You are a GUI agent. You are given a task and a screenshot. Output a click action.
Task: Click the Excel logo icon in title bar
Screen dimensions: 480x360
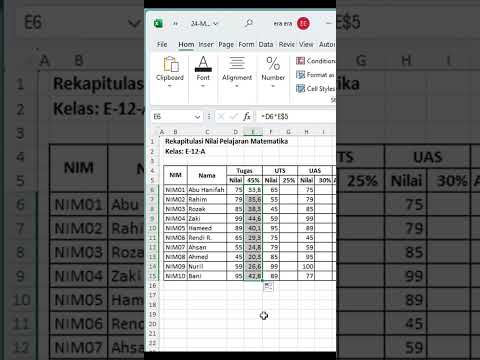158,23
